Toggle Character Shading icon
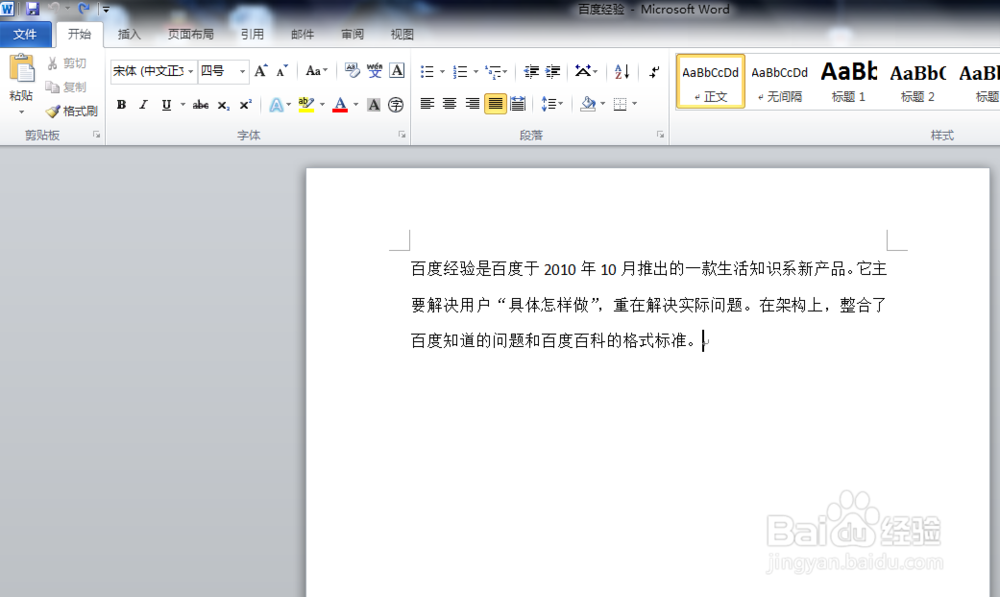Screen dimensions: 1000x597 coord(374,105)
